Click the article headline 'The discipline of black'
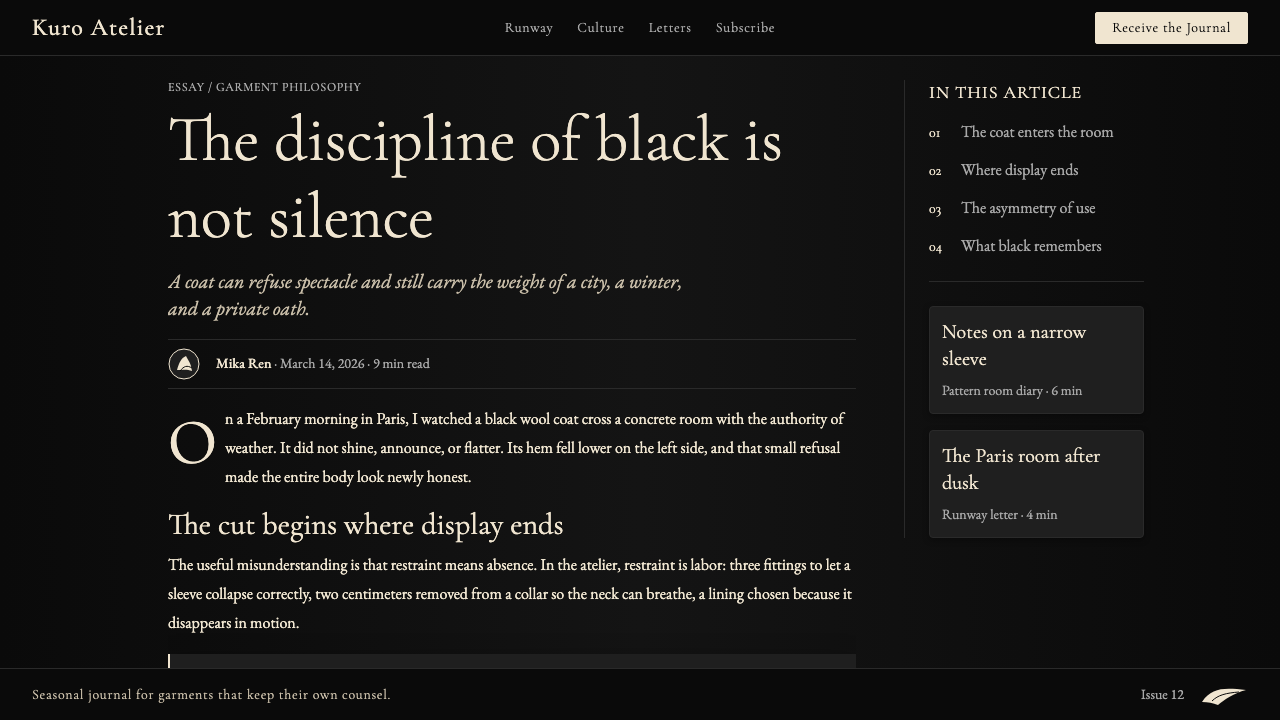This screenshot has height=720, width=1280. (x=475, y=178)
